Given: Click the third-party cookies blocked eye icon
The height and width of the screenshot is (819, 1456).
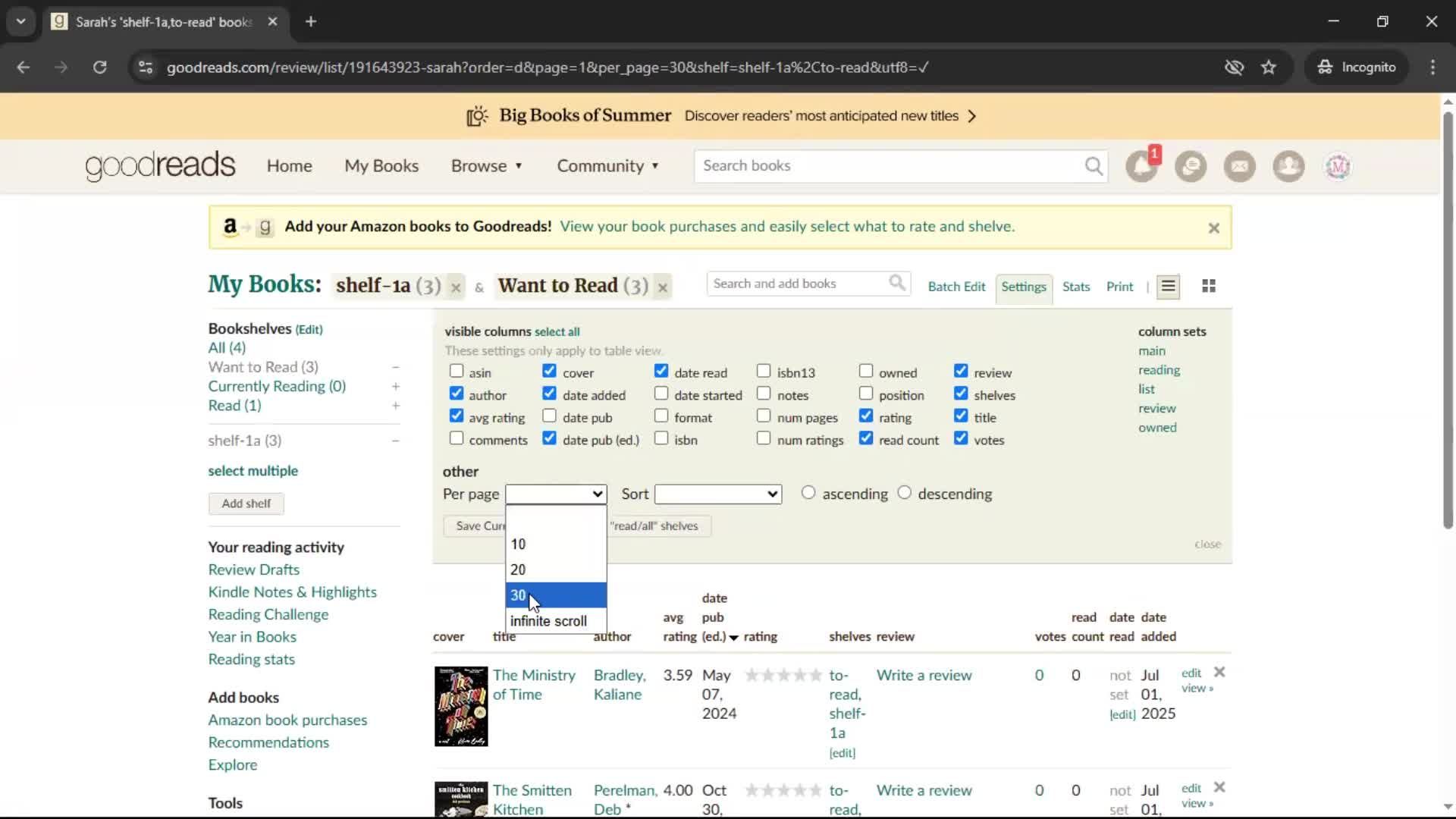Looking at the screenshot, I should pyautogui.click(x=1234, y=67).
